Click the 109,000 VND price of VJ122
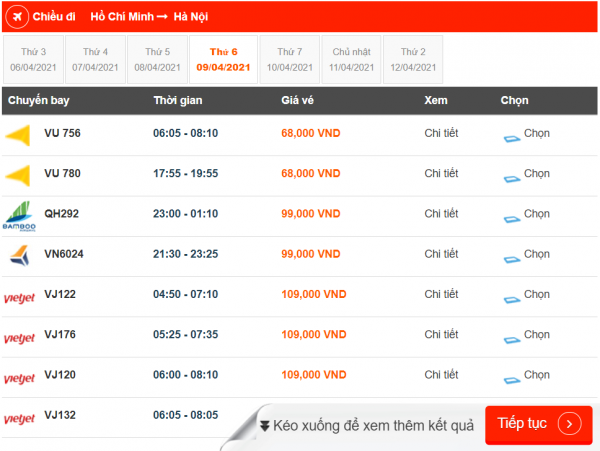 (314, 294)
